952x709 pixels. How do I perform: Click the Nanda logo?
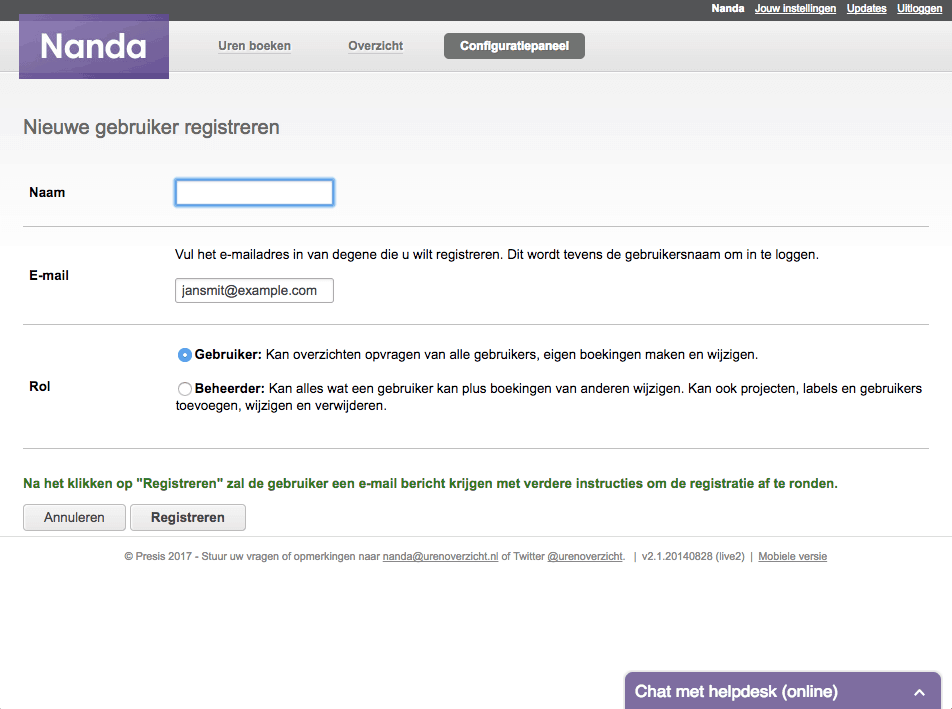point(94,47)
